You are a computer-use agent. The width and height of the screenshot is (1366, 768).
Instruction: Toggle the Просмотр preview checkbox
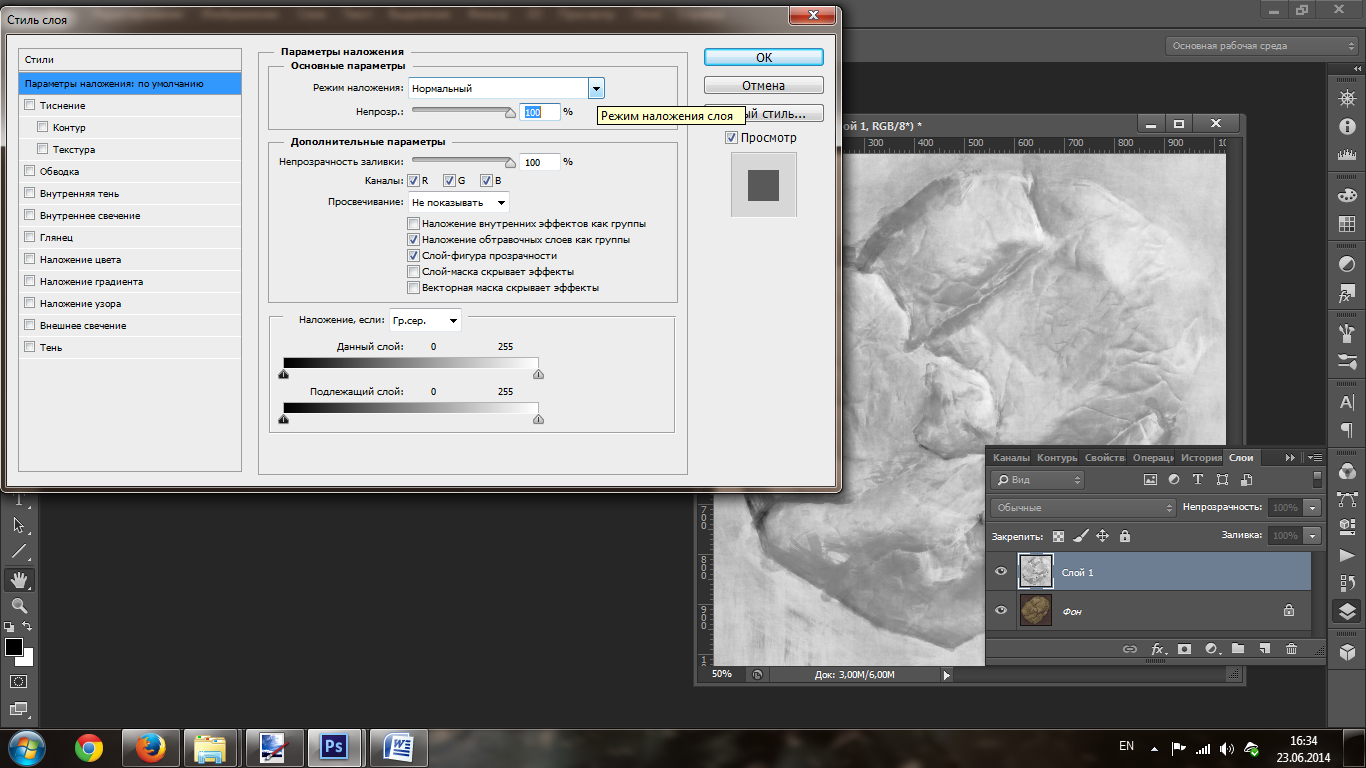pyautogui.click(x=732, y=138)
